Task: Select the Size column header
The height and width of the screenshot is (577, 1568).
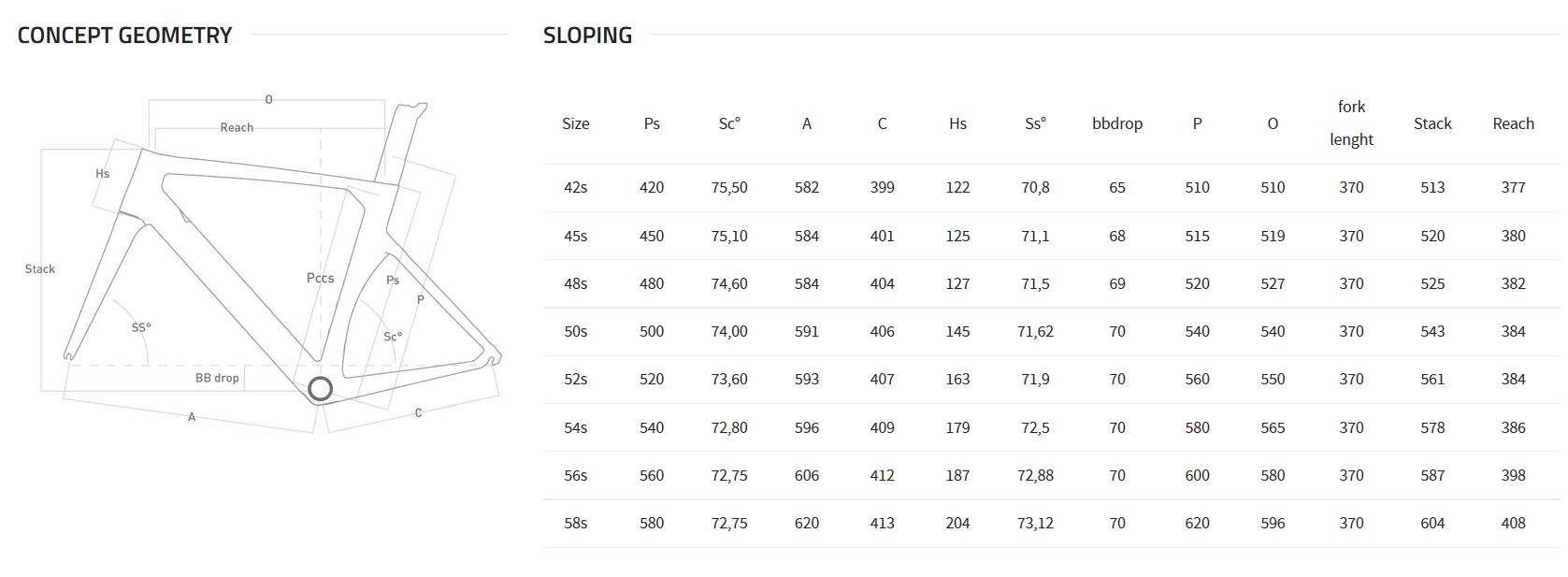Action: pyautogui.click(x=576, y=123)
